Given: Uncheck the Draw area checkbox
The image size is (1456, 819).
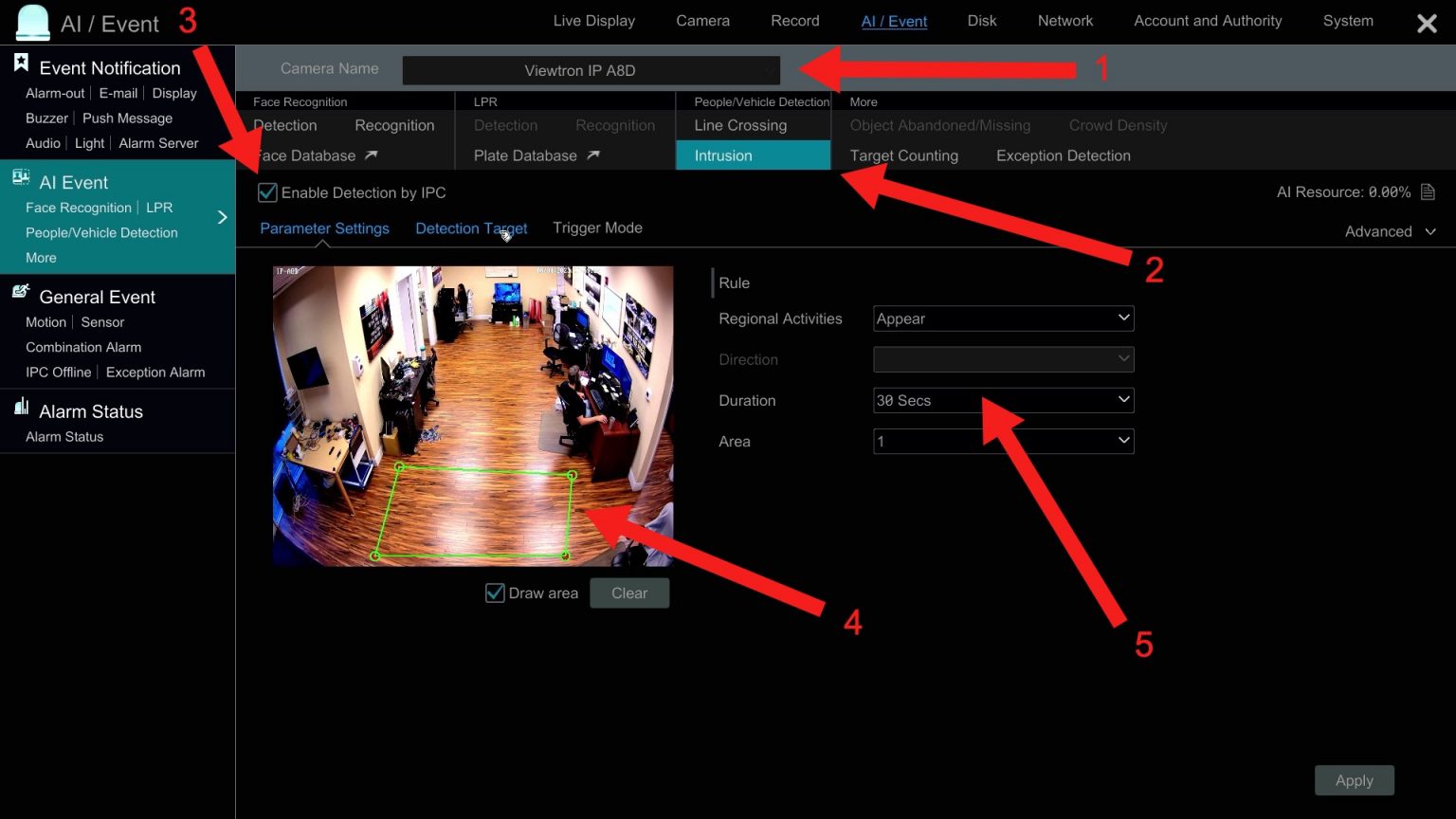Looking at the screenshot, I should coord(495,593).
